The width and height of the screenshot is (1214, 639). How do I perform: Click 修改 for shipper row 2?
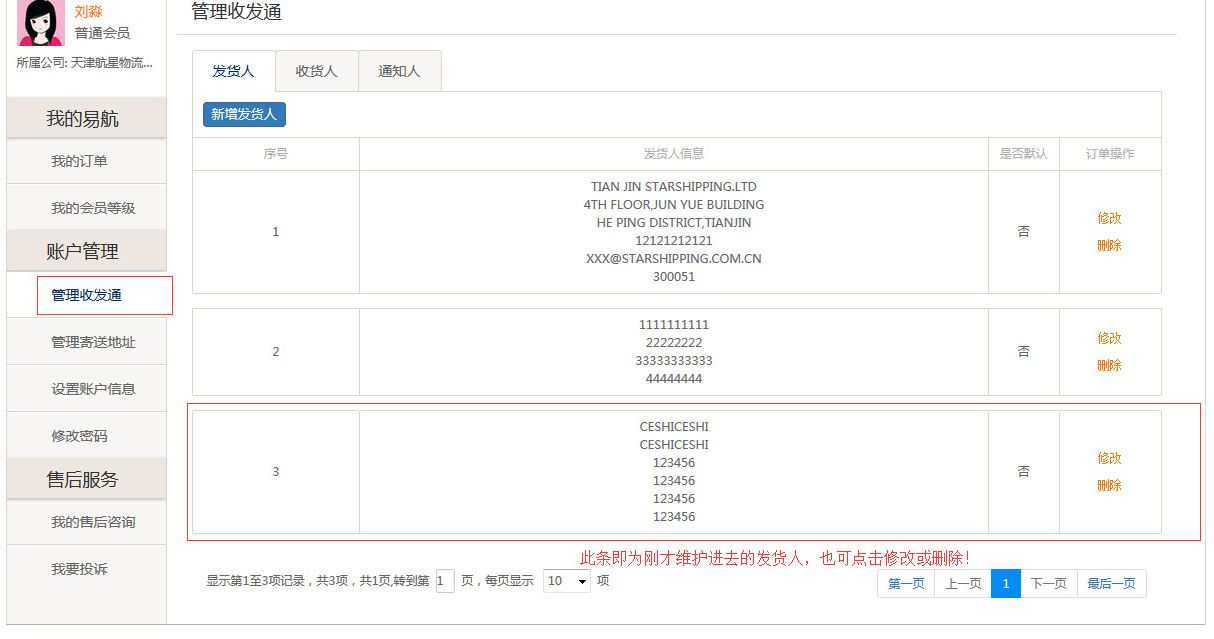[1109, 338]
